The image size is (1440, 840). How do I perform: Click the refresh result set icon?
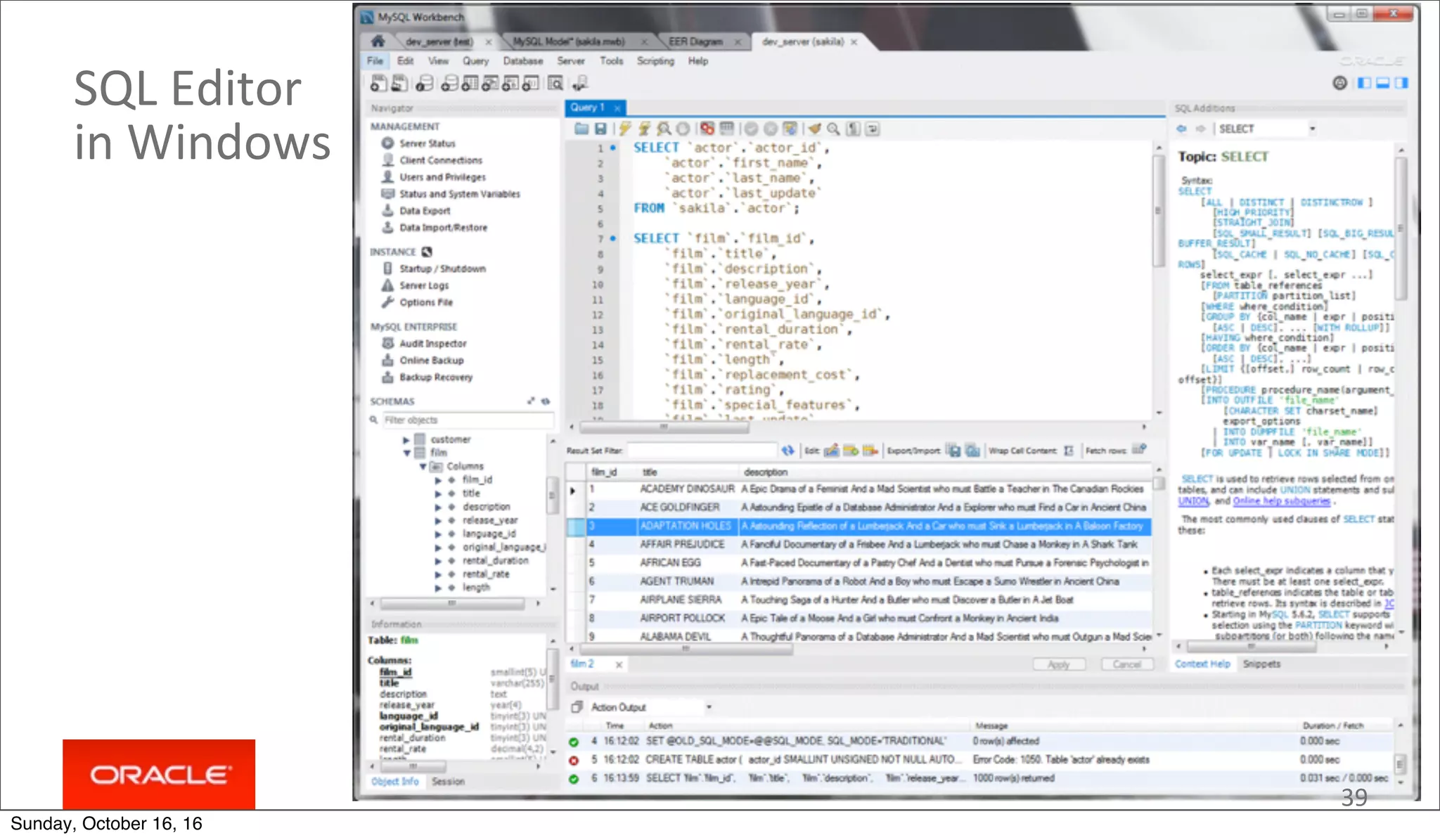pyautogui.click(x=787, y=451)
